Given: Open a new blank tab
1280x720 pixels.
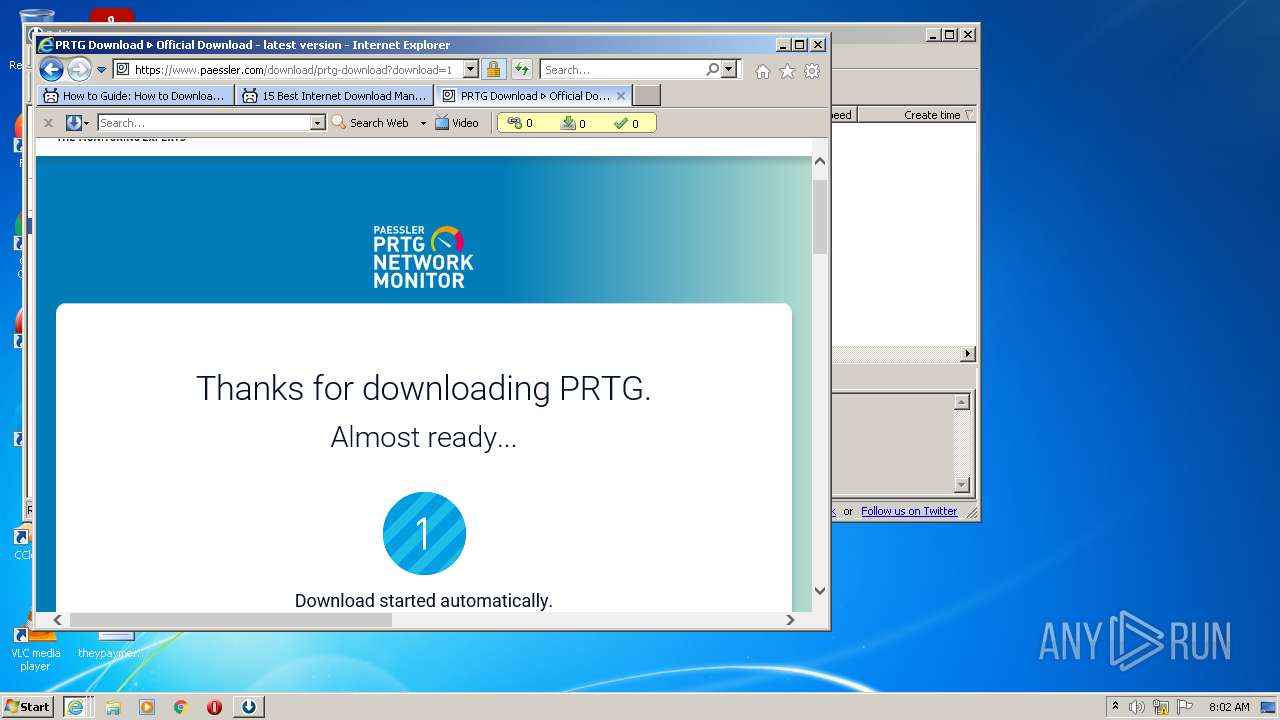Looking at the screenshot, I should pyautogui.click(x=647, y=96).
